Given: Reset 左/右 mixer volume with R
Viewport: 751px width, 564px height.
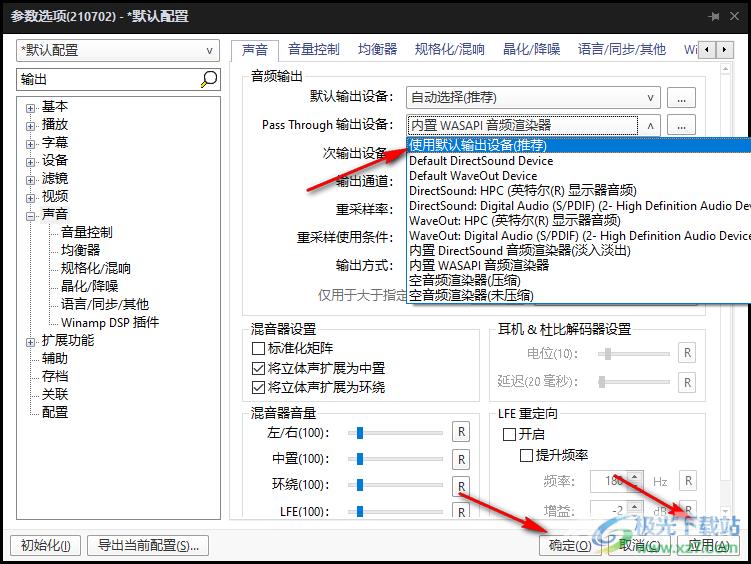Looking at the screenshot, I should point(461,432).
